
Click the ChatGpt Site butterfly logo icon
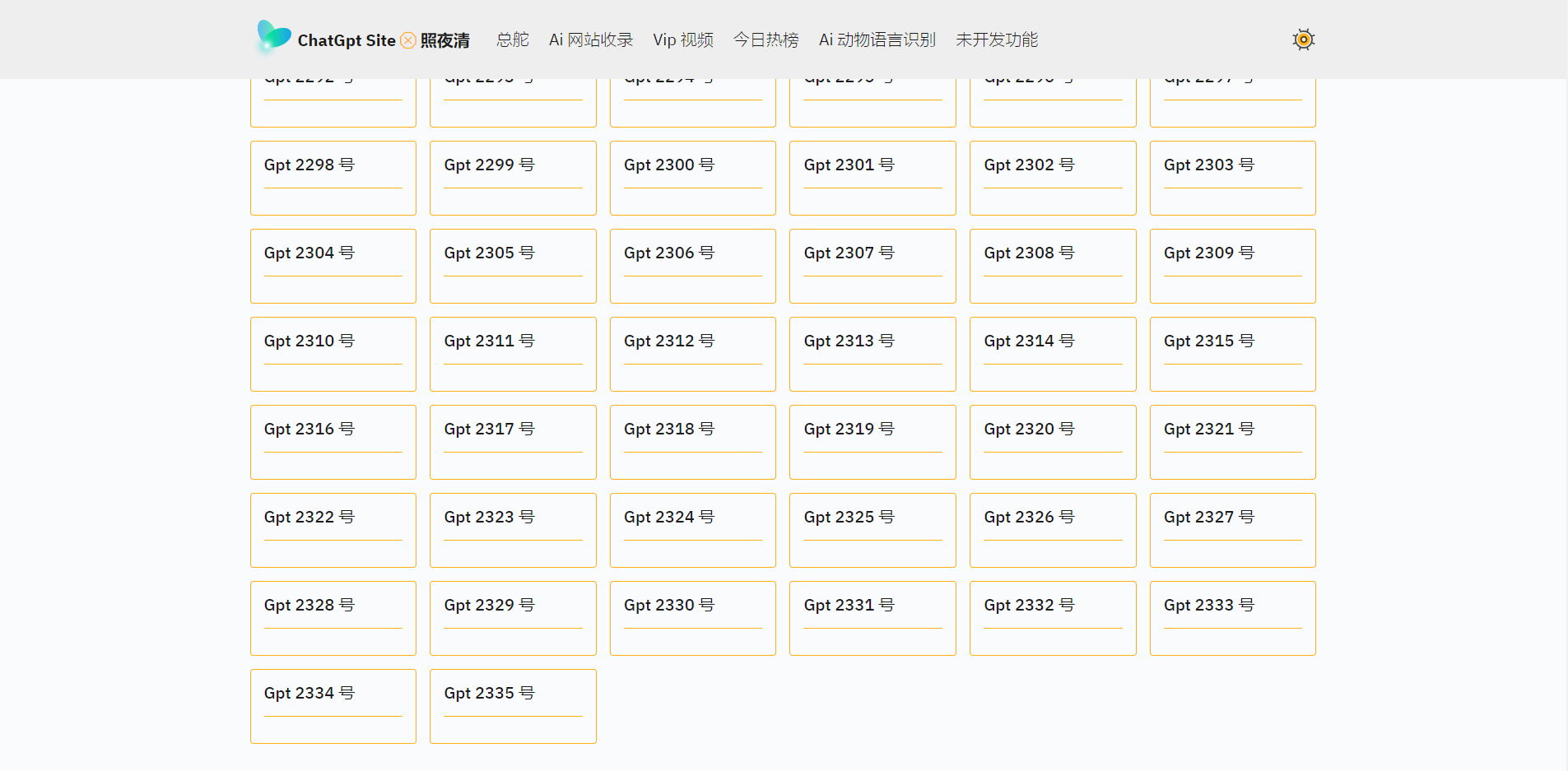point(273,37)
